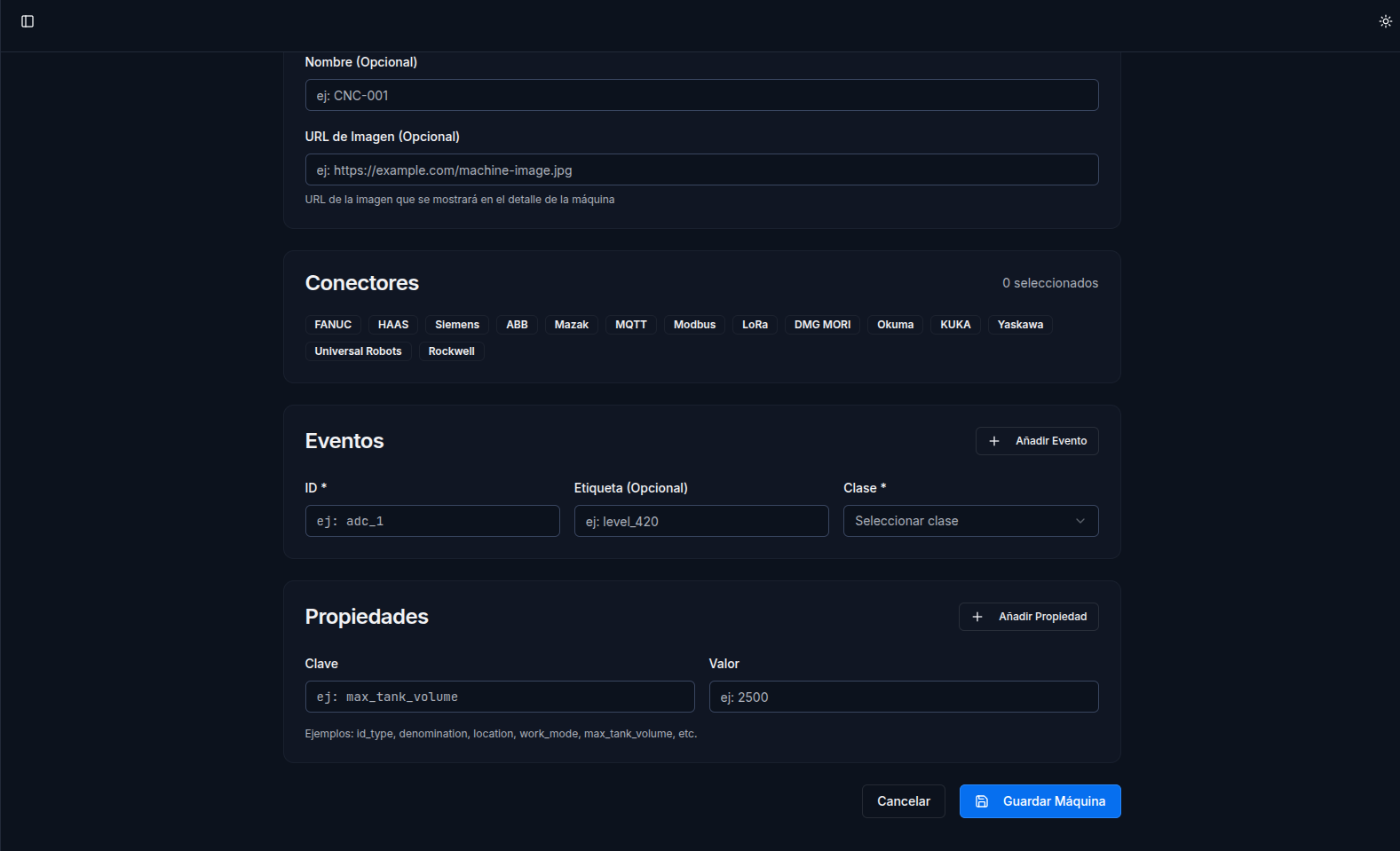This screenshot has height=851, width=1400.
Task: Open the Seleccionar clase dropdown
Action: 959,521
